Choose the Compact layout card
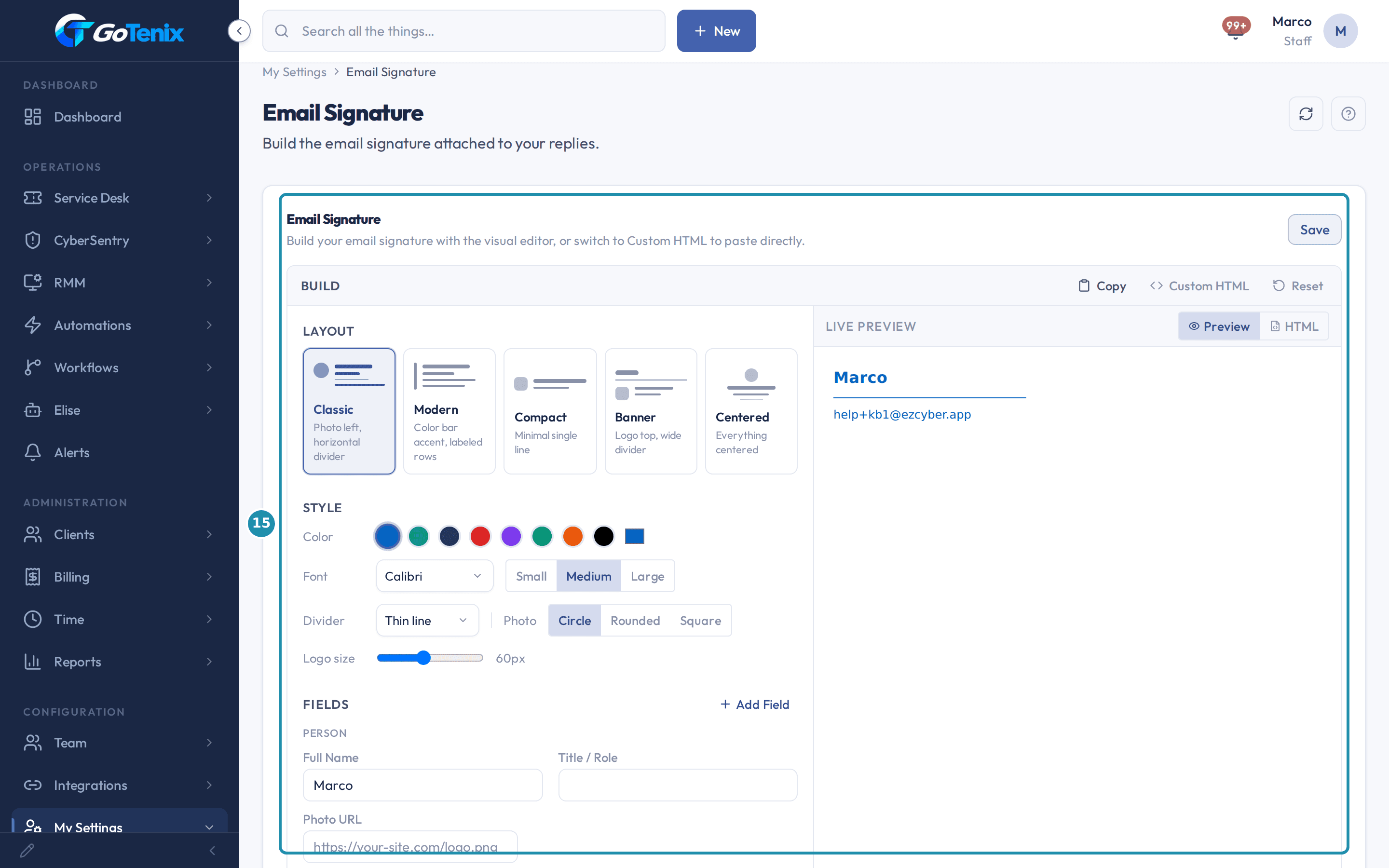Image resolution: width=1389 pixels, height=868 pixels. click(550, 411)
